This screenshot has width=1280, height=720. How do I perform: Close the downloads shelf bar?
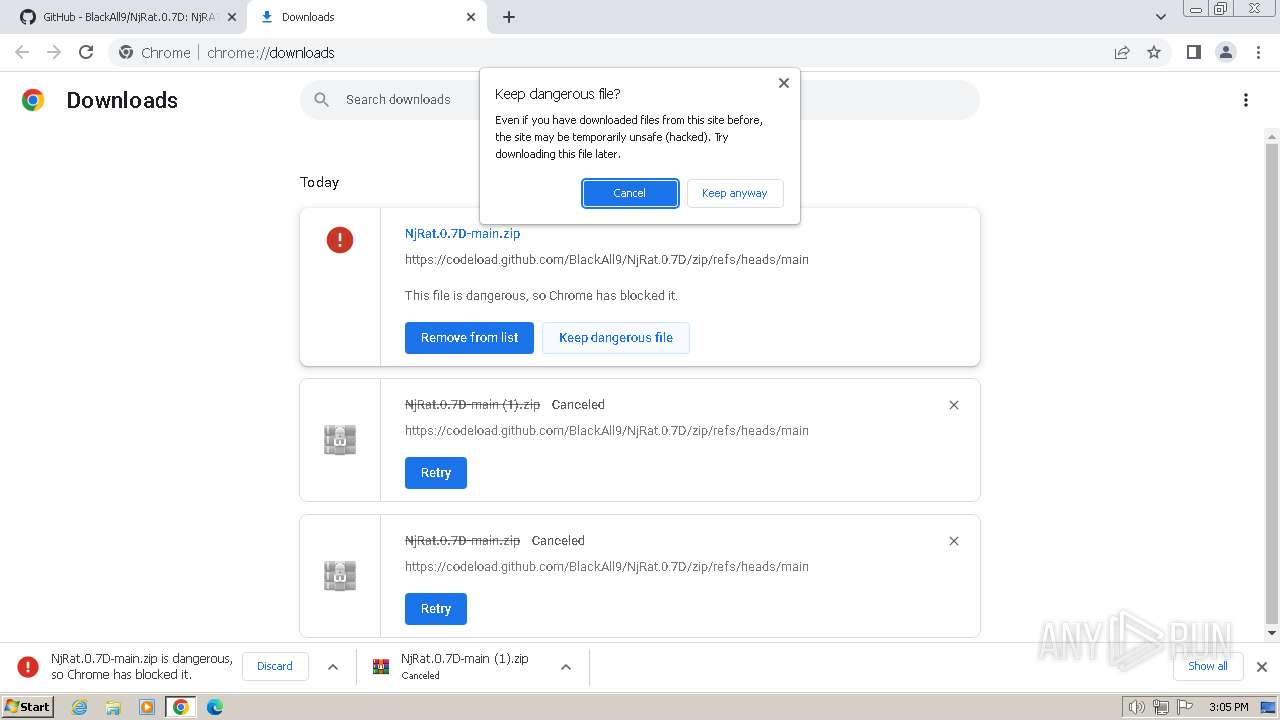pos(1262,667)
